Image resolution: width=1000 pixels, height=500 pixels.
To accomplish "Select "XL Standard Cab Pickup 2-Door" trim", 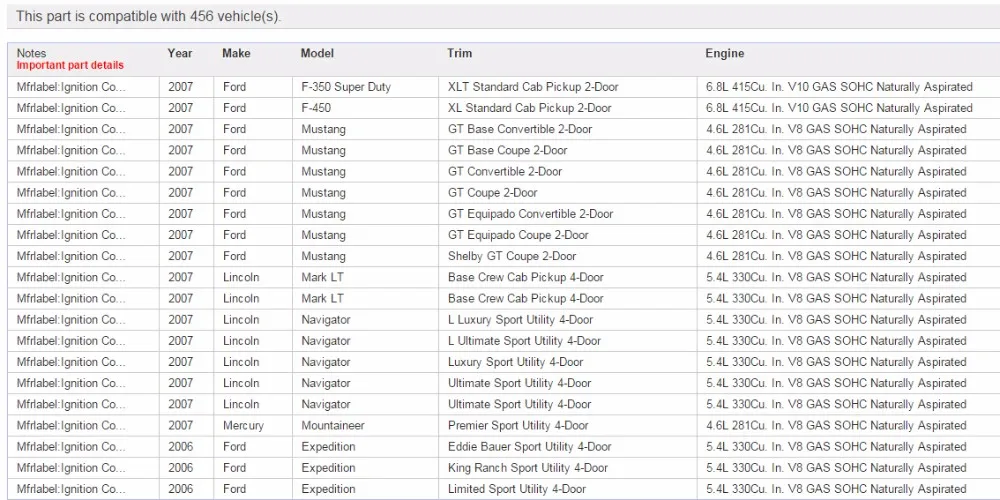I will tap(530, 108).
